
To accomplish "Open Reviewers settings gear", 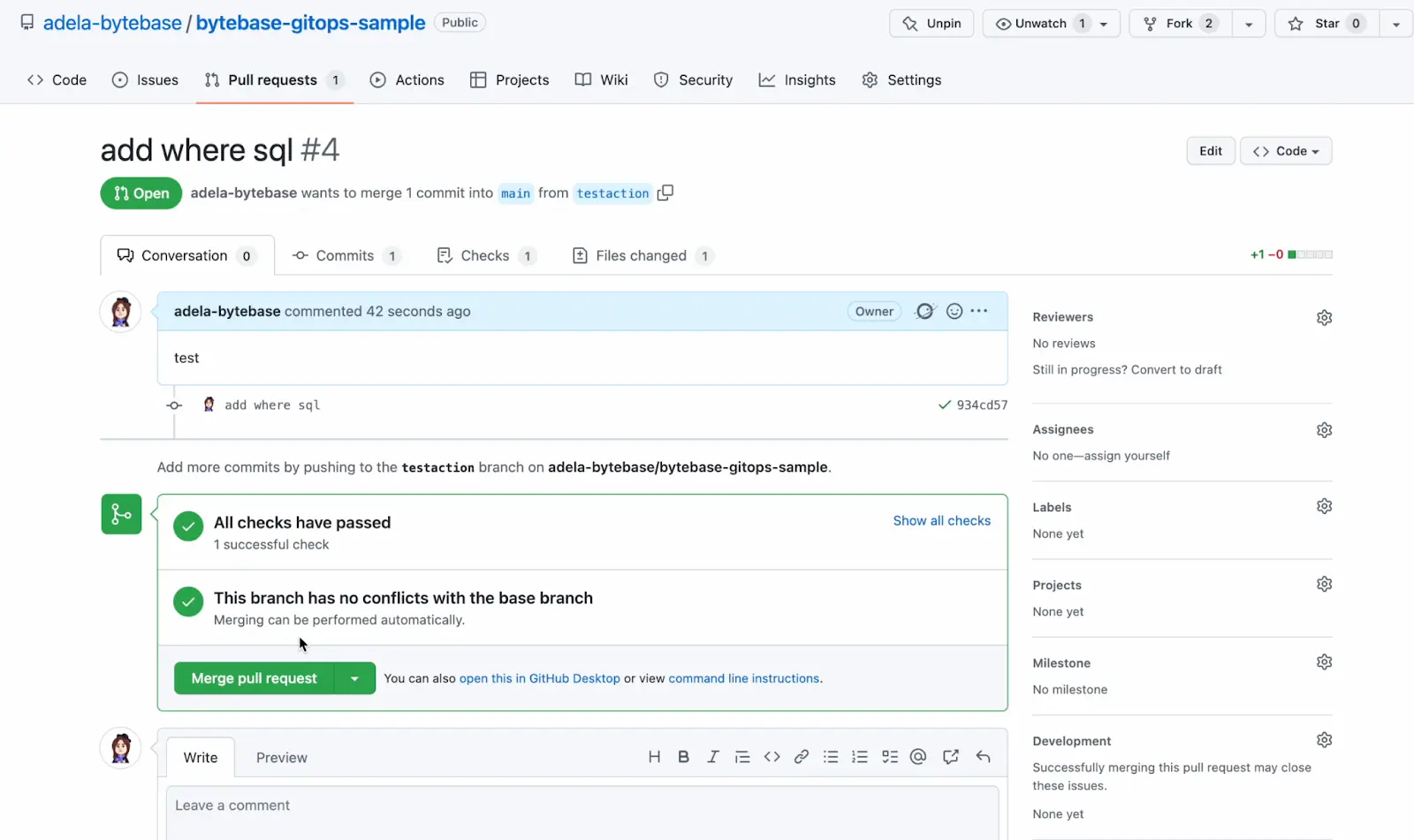I will pyautogui.click(x=1323, y=316).
